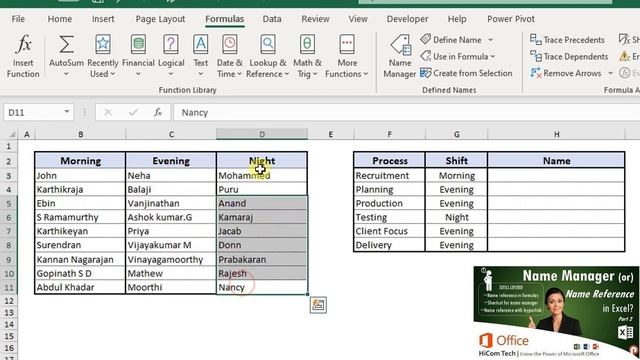The width and height of the screenshot is (640, 360).
Task: Click Define Name button
Action: 451,40
